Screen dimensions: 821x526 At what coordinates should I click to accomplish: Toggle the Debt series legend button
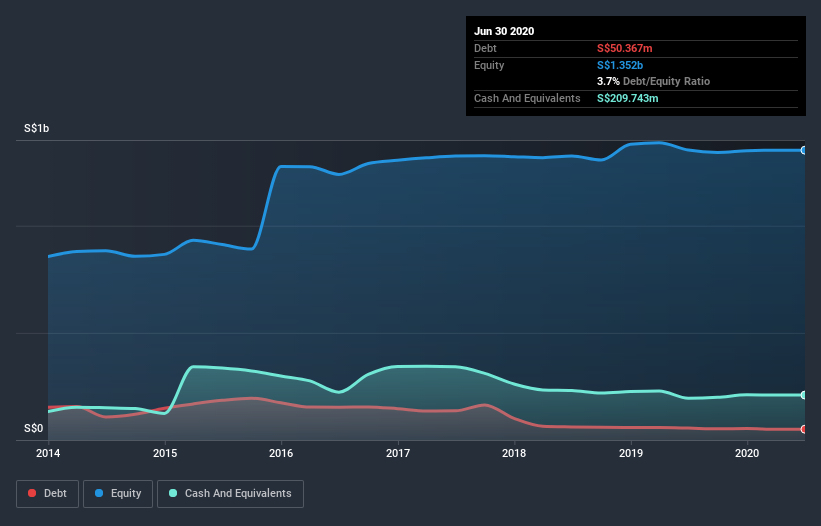[x=47, y=494]
